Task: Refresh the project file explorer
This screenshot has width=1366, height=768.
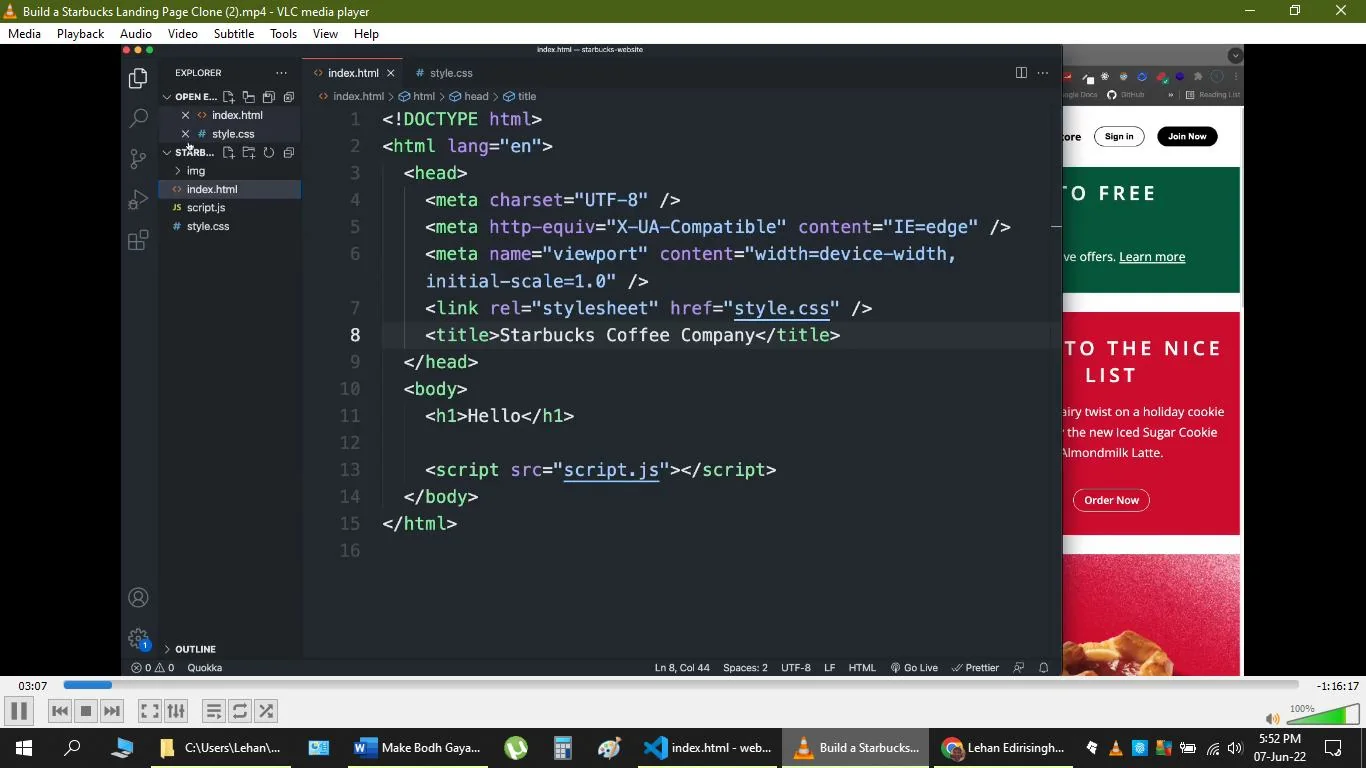Action: pyautogui.click(x=268, y=153)
